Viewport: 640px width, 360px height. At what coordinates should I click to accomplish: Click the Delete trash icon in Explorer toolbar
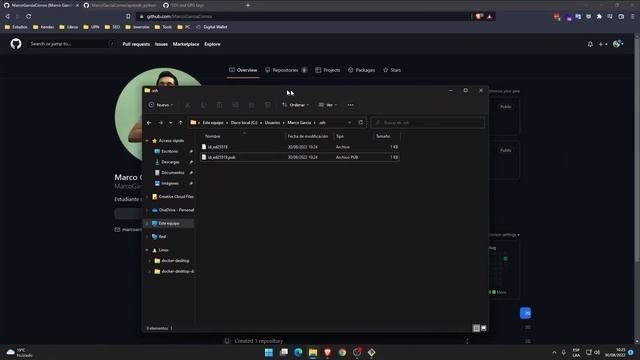[268, 105]
